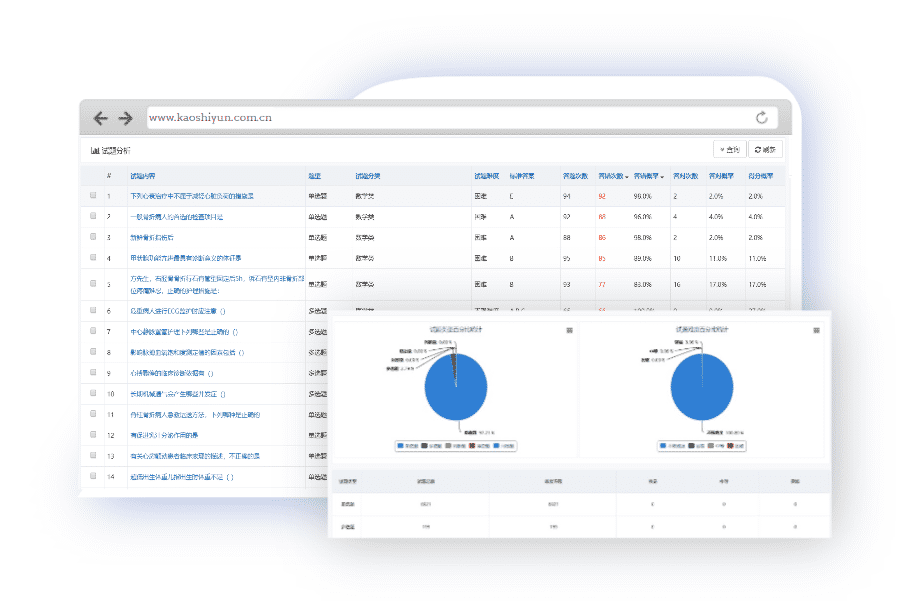920x601 pixels.
Task: Tick the checkbox in row 4
Action: pyautogui.click(x=93, y=257)
